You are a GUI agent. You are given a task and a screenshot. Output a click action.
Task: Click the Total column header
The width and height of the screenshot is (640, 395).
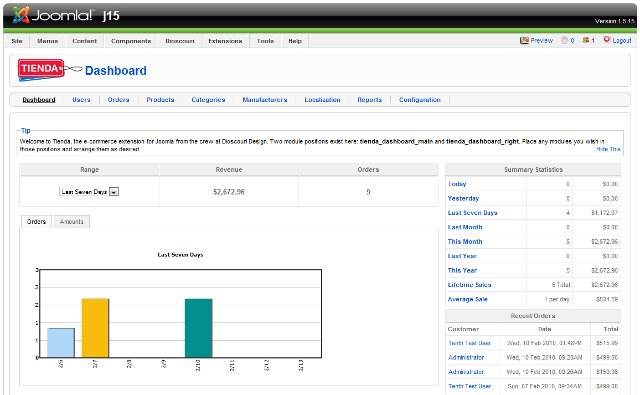click(611, 329)
